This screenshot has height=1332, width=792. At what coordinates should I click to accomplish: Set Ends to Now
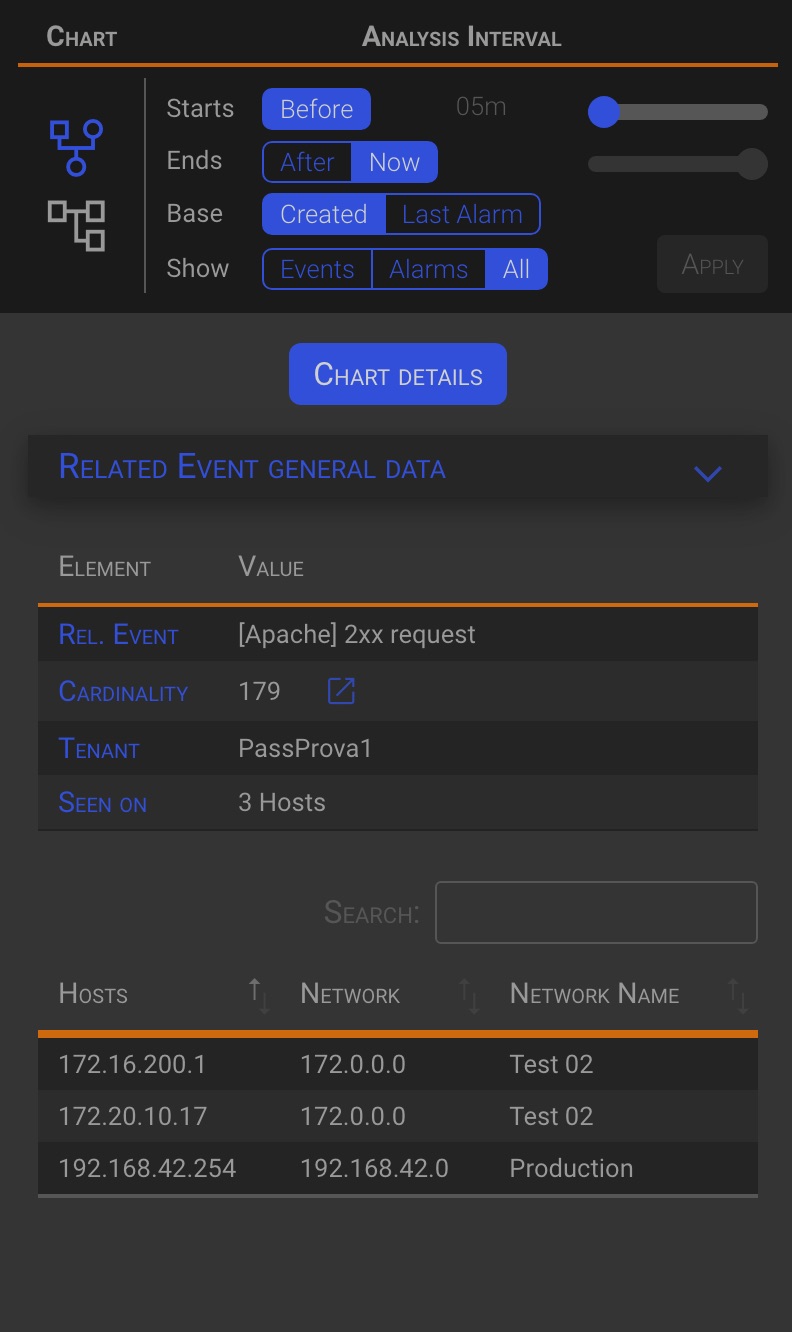394,162
